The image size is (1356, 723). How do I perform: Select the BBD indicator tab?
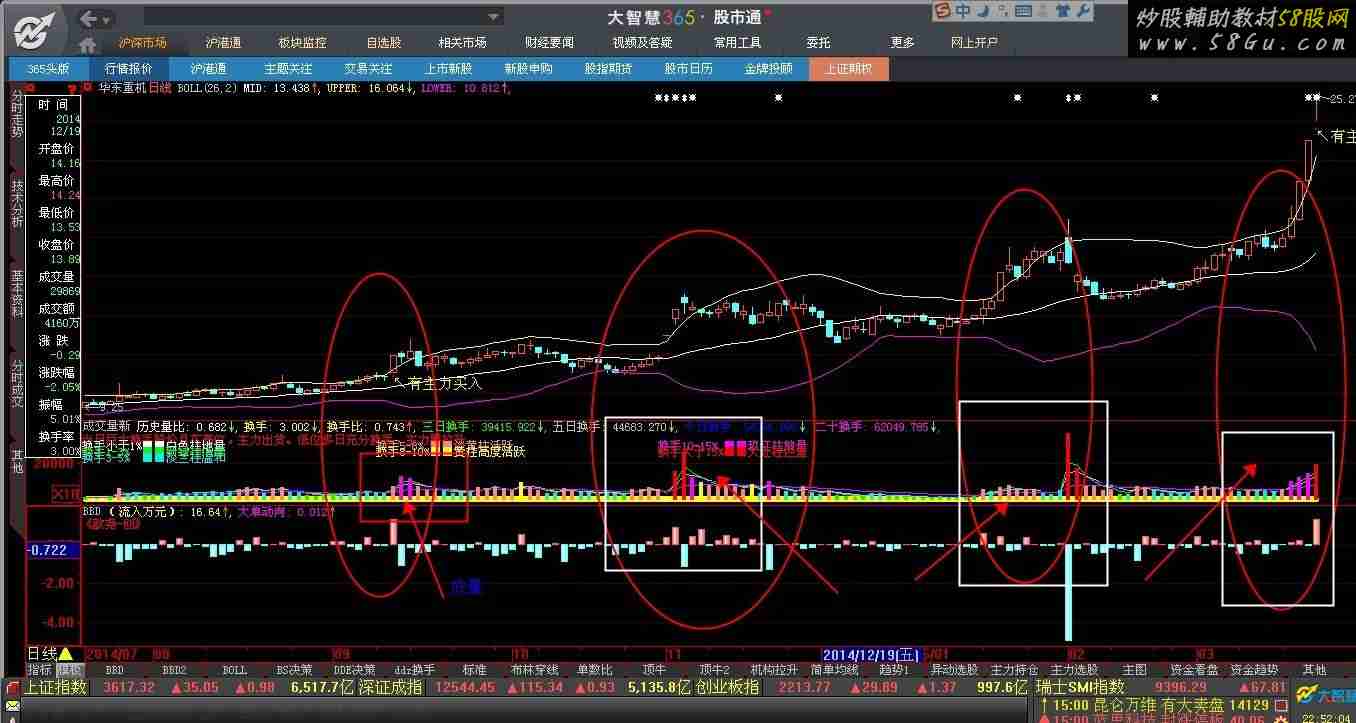pos(115,670)
